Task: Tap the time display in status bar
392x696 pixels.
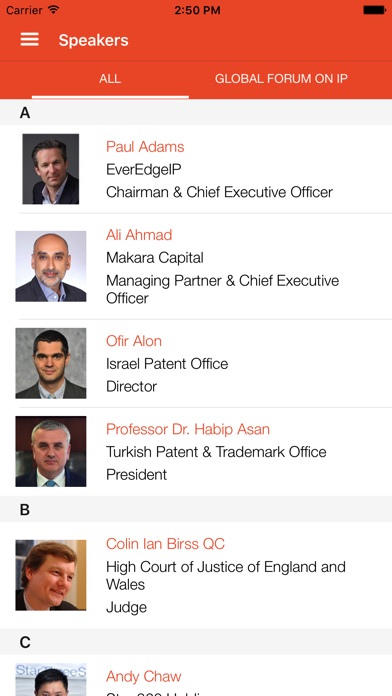Action: click(197, 10)
